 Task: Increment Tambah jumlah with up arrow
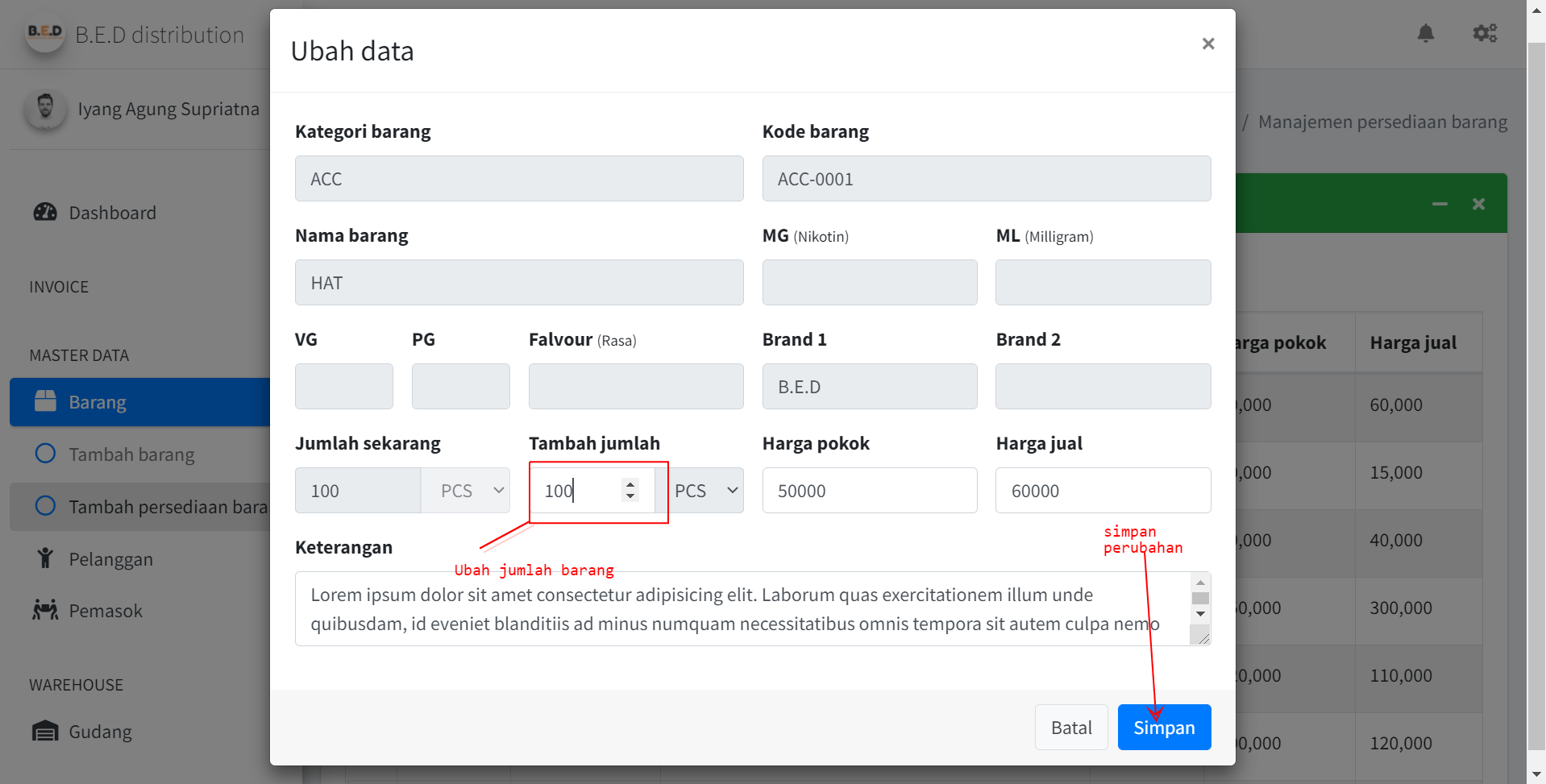pyautogui.click(x=630, y=484)
